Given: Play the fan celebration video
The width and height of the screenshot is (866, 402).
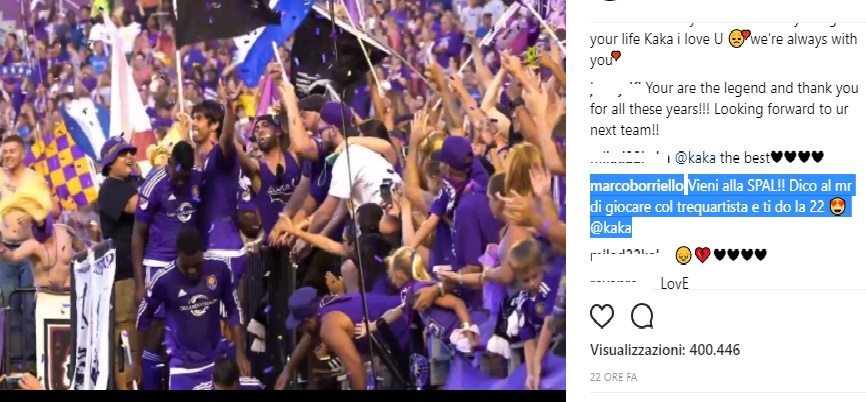Looking at the screenshot, I should click(x=283, y=195).
